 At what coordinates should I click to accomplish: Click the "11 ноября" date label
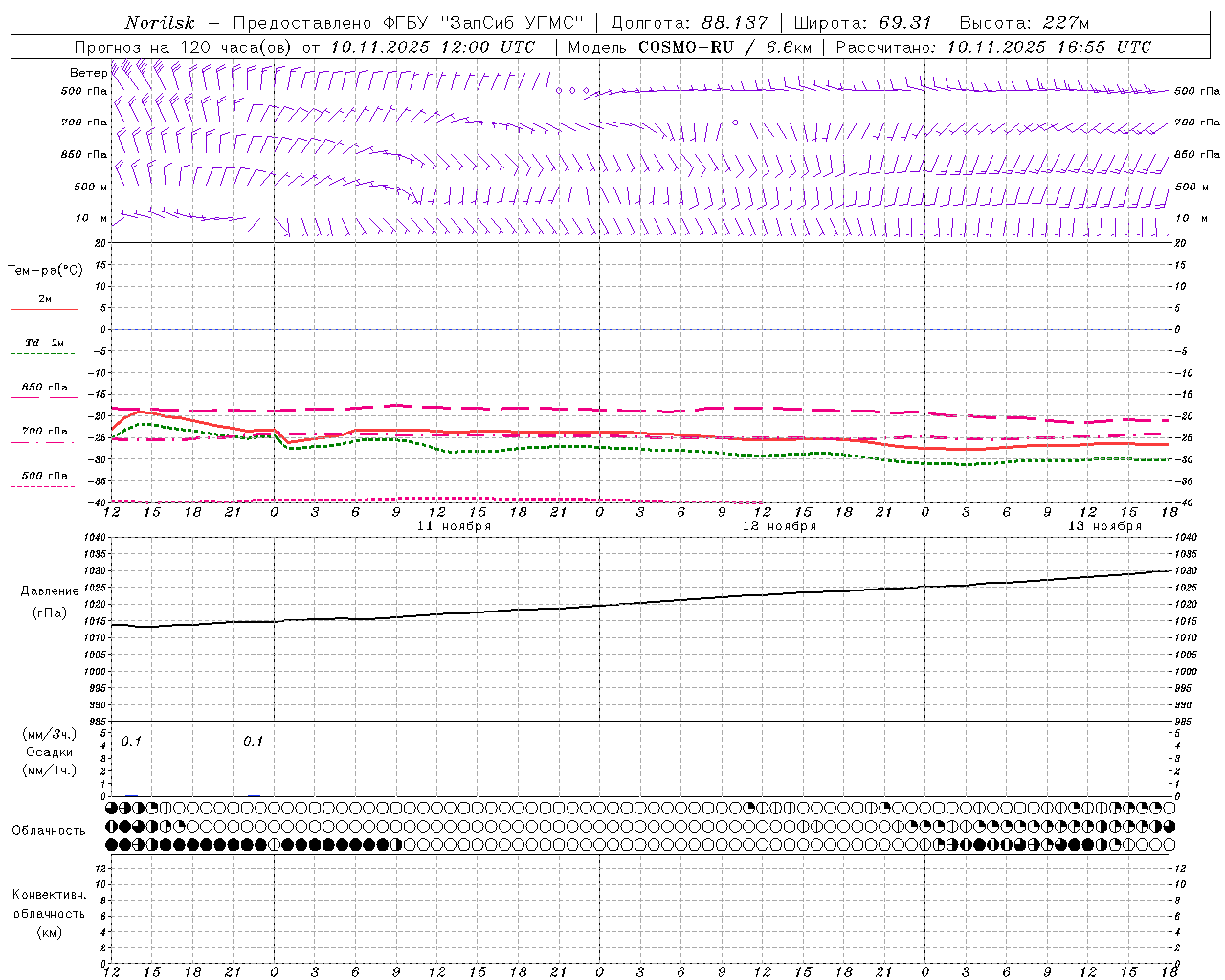454,526
